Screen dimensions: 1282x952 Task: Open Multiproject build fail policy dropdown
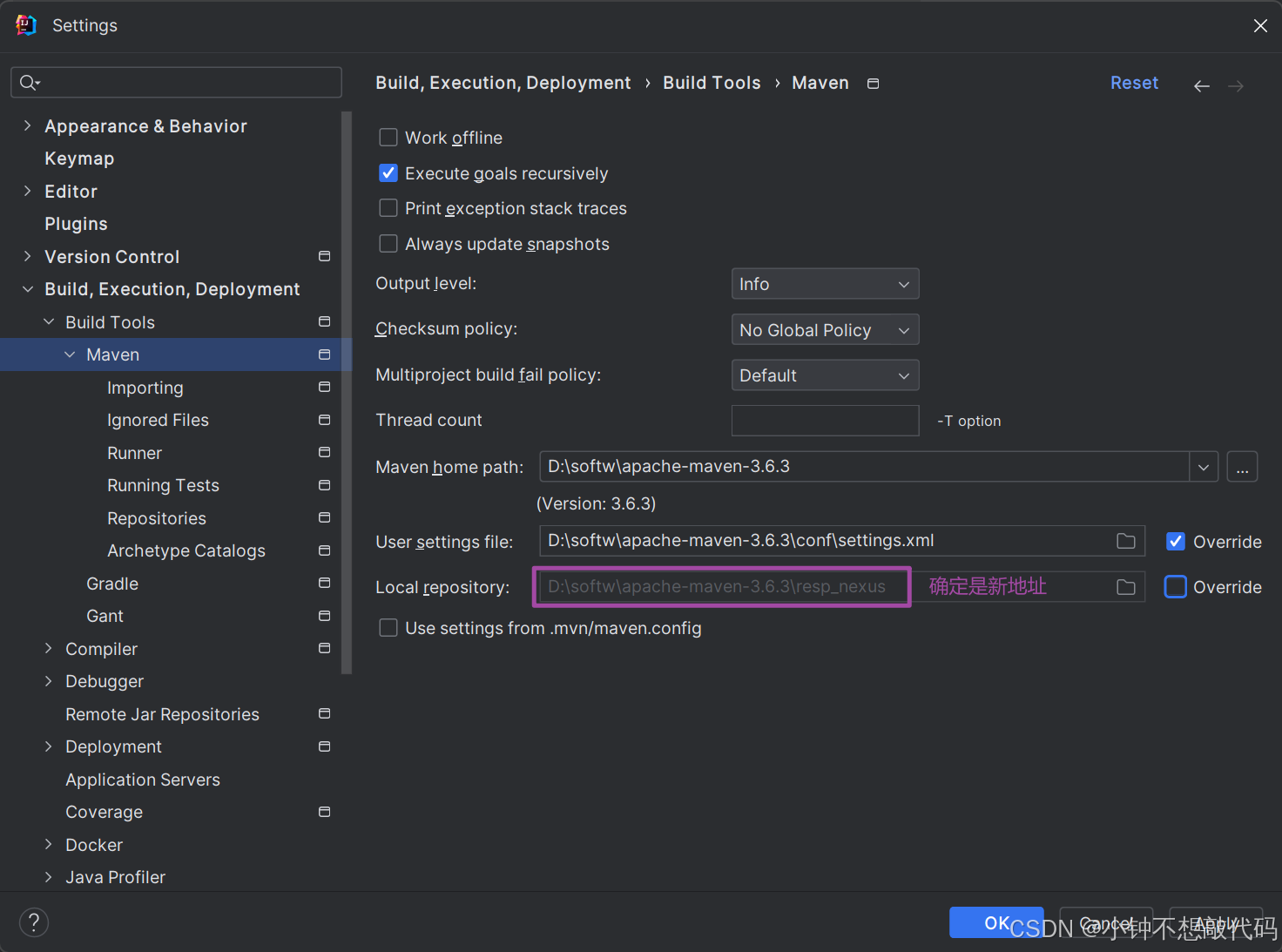click(826, 375)
